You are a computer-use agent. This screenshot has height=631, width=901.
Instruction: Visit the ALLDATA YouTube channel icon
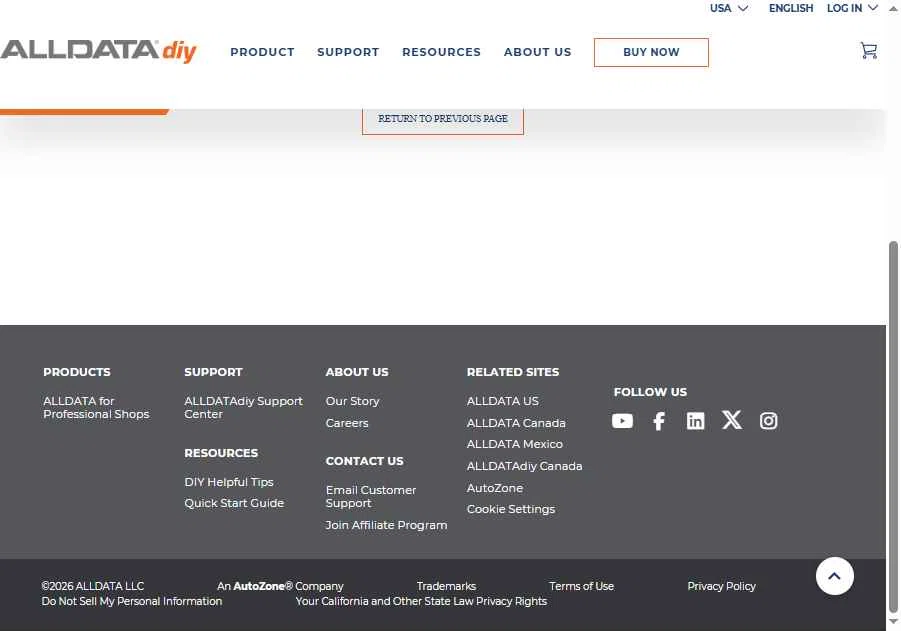[x=622, y=421]
